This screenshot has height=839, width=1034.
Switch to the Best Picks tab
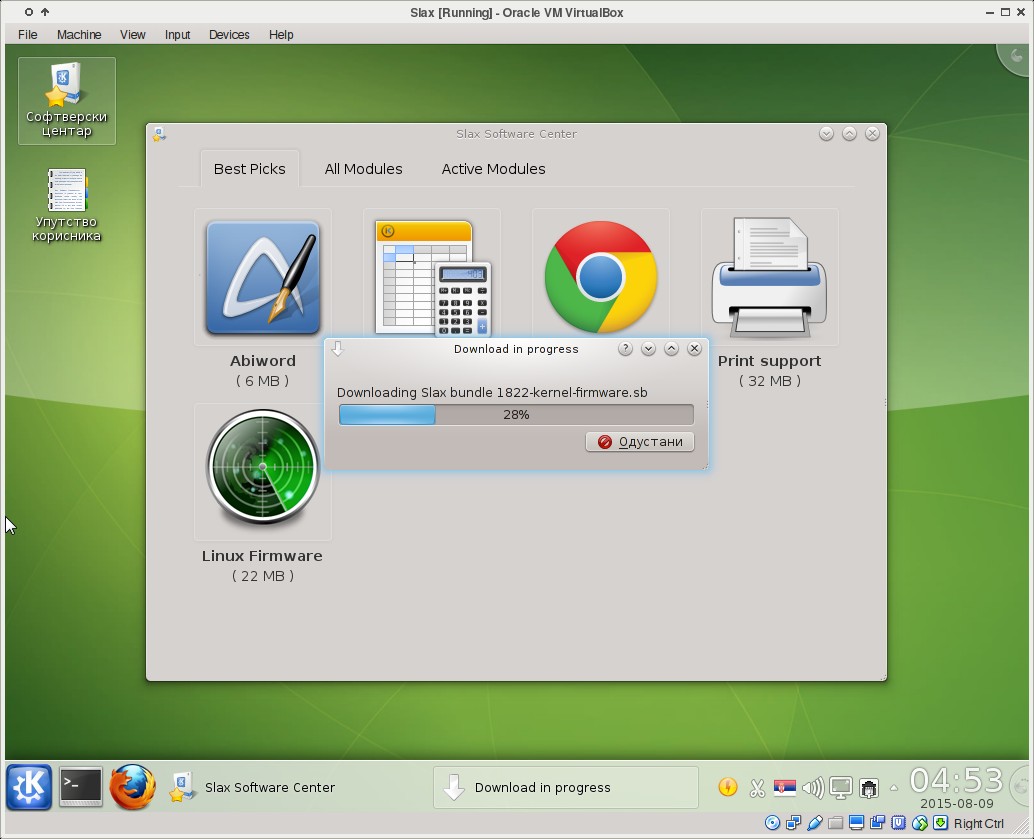(x=249, y=169)
